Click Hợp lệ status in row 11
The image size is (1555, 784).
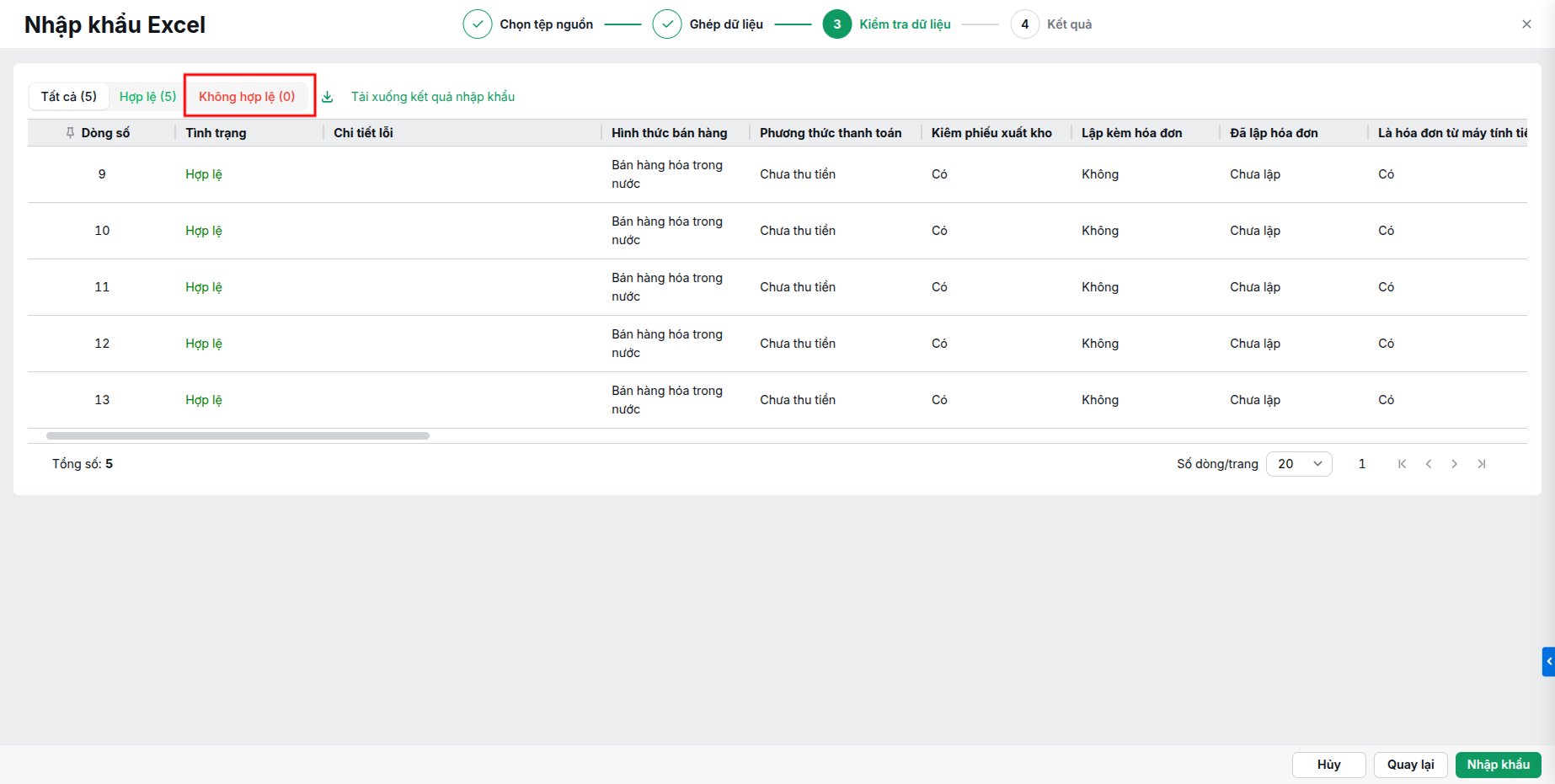tap(204, 287)
